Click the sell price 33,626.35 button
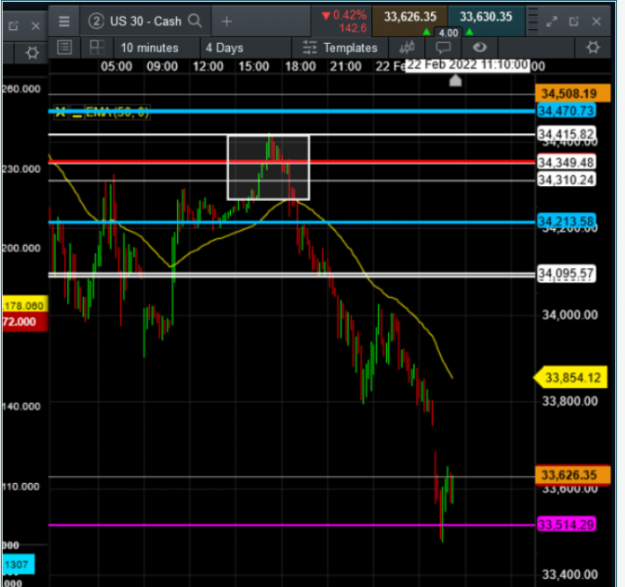625x587 pixels. point(410,19)
